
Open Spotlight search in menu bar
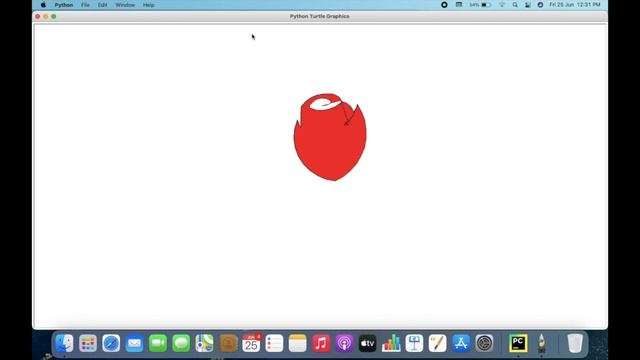click(515, 5)
